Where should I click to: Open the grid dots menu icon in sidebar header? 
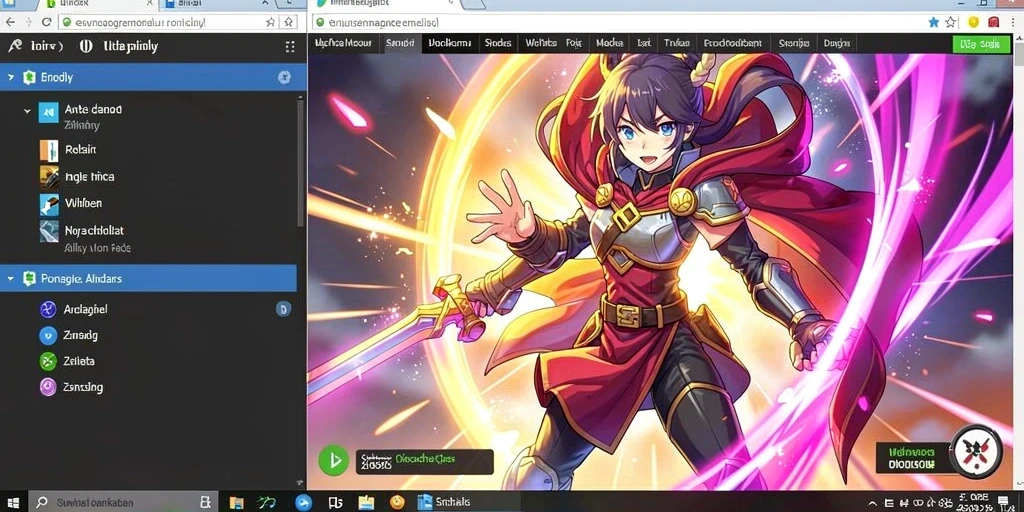pos(290,47)
